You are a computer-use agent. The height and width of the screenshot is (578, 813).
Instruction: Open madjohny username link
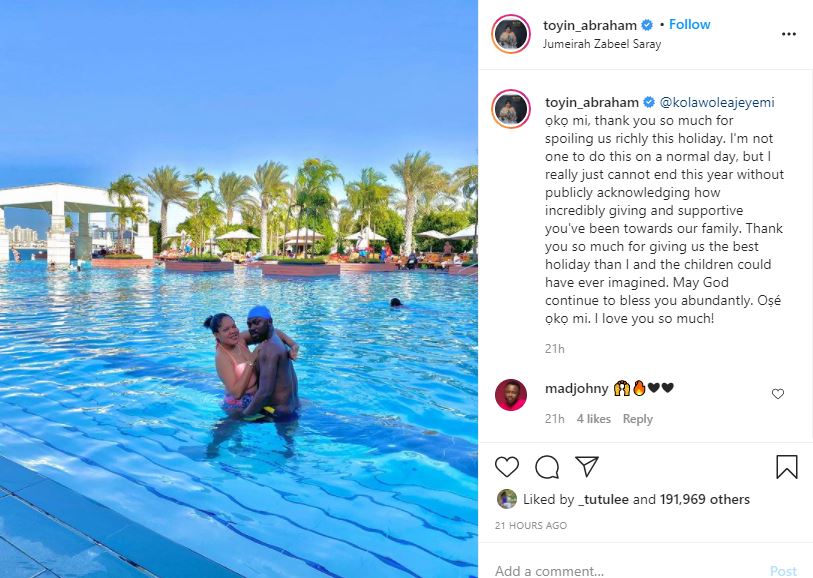pyautogui.click(x=577, y=388)
